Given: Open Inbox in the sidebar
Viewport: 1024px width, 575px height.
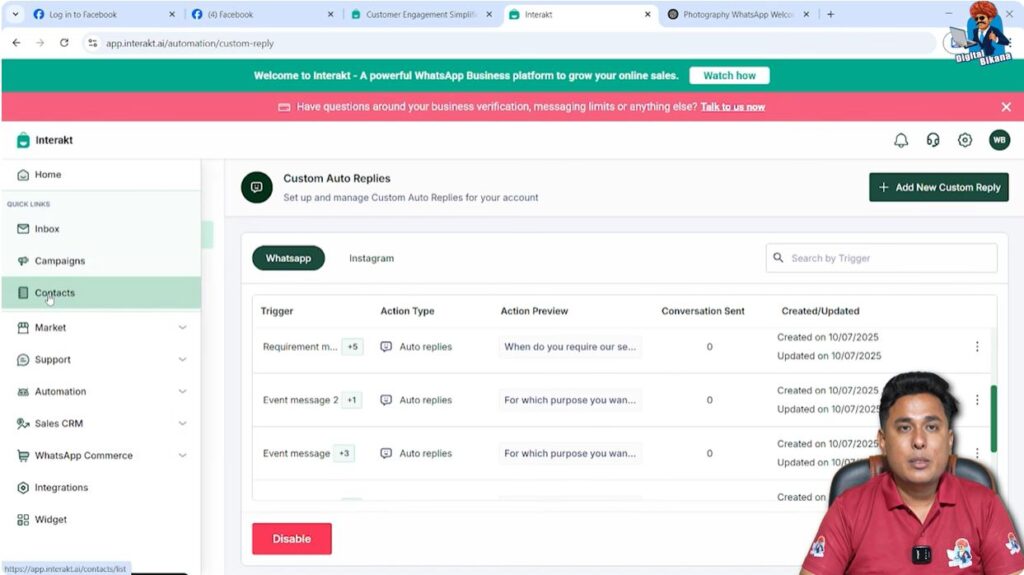Looking at the screenshot, I should (x=101, y=229).
